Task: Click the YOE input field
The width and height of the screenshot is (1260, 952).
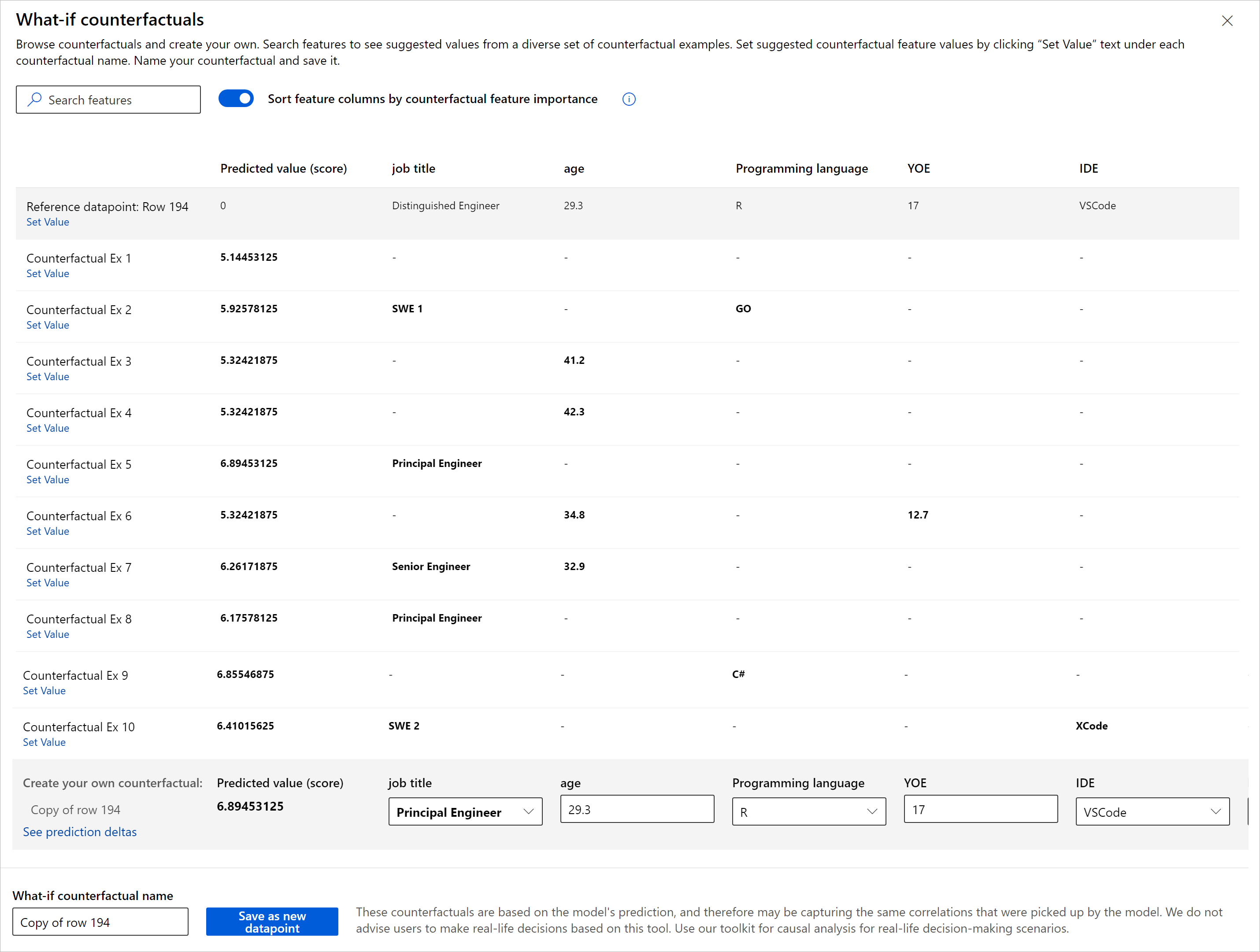Action: tap(980, 810)
